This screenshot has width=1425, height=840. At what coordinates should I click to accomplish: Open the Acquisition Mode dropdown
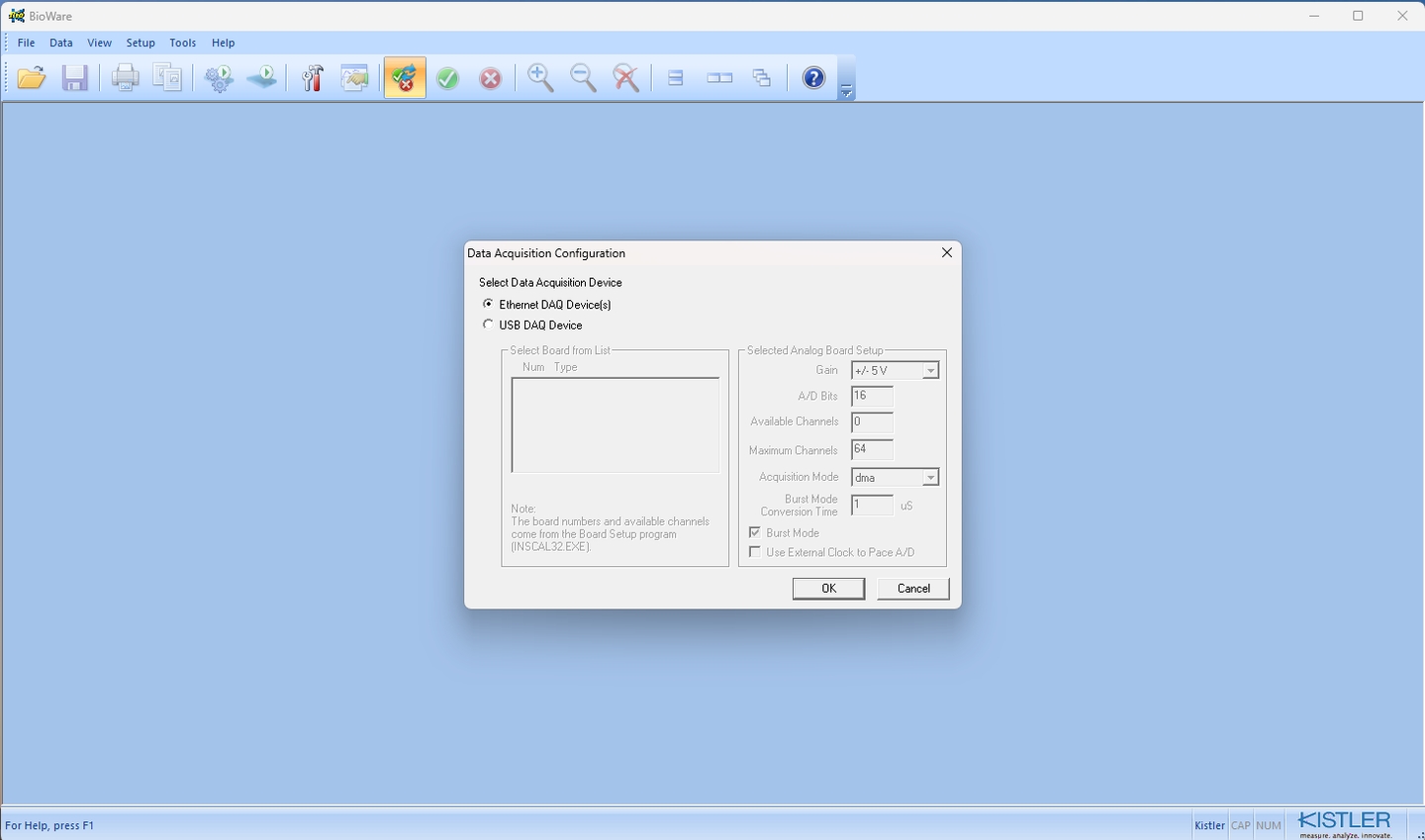point(930,478)
